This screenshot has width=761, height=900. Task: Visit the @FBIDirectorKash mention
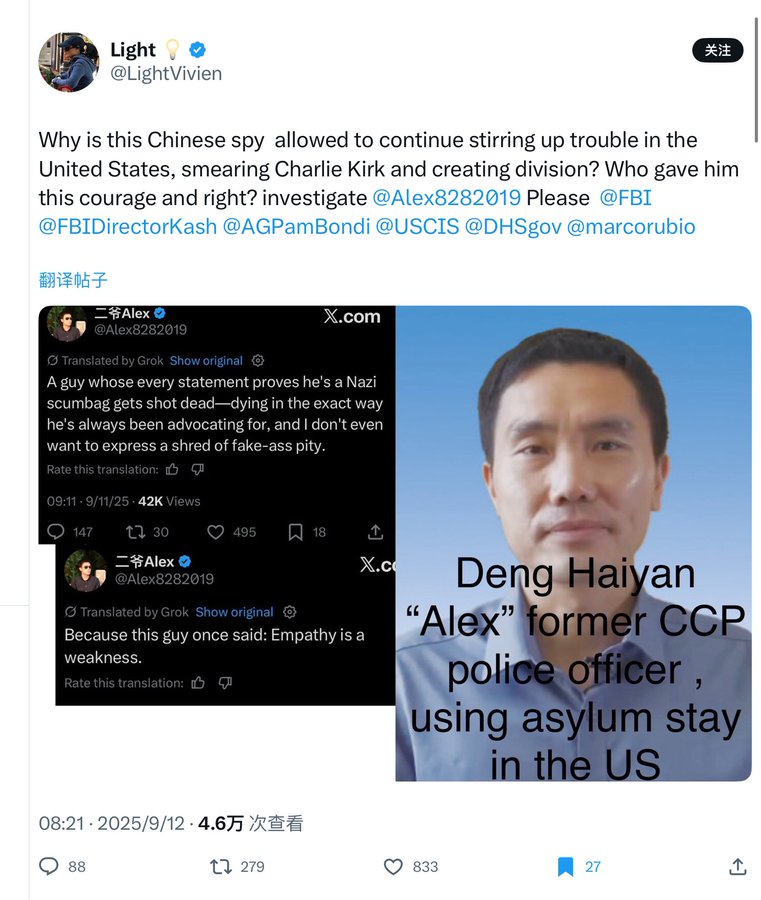pos(127,227)
